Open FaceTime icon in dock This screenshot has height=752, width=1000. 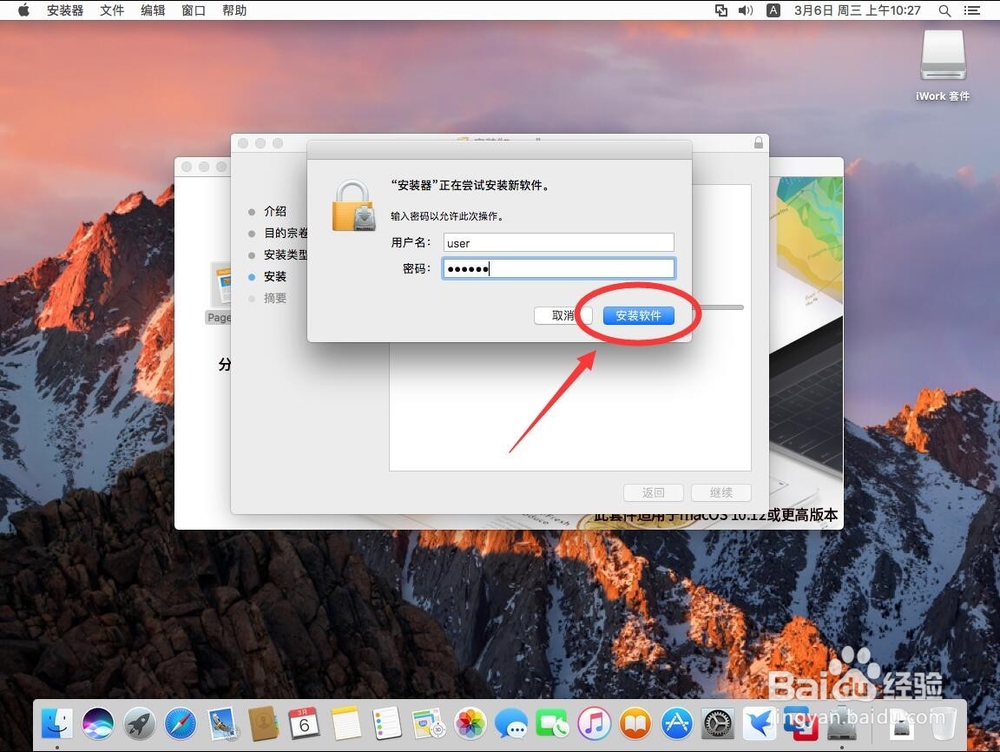tap(552, 723)
